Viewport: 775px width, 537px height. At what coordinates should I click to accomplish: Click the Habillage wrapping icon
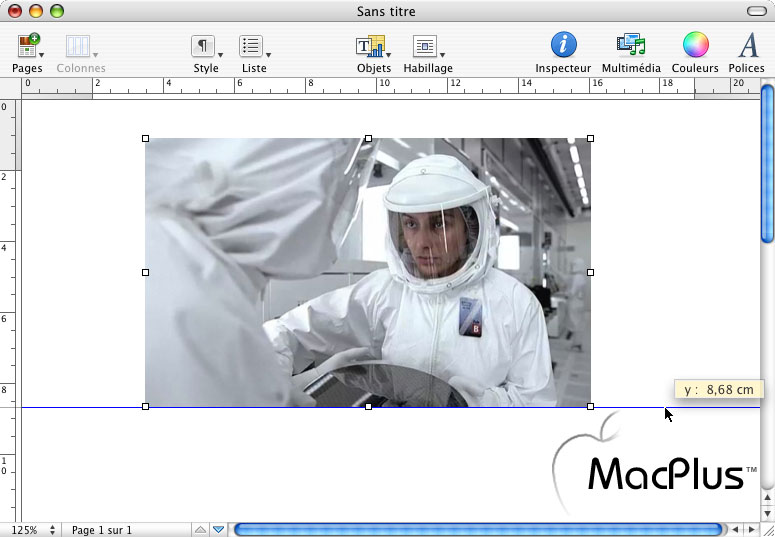click(425, 46)
